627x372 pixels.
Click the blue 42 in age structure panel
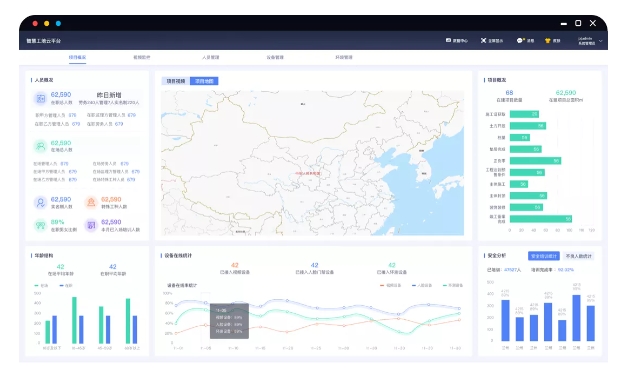(113, 266)
